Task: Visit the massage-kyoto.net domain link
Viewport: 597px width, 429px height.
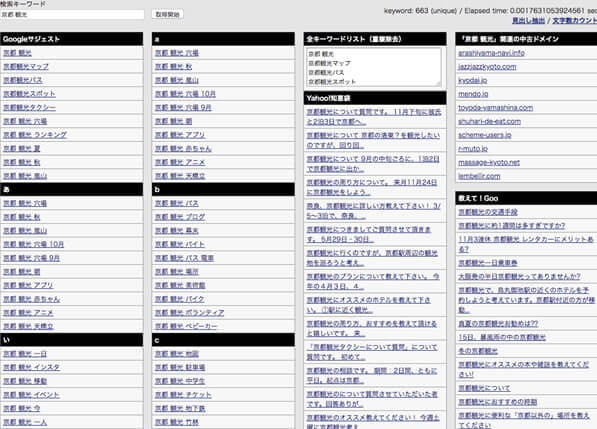Action: point(489,162)
